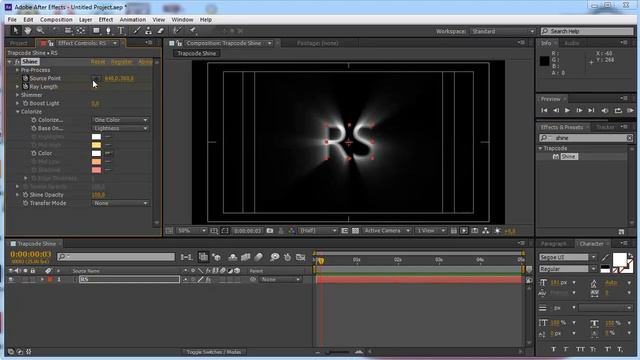Click the Character fill color swatch
This screenshot has height=360, width=640.
coord(619,259)
